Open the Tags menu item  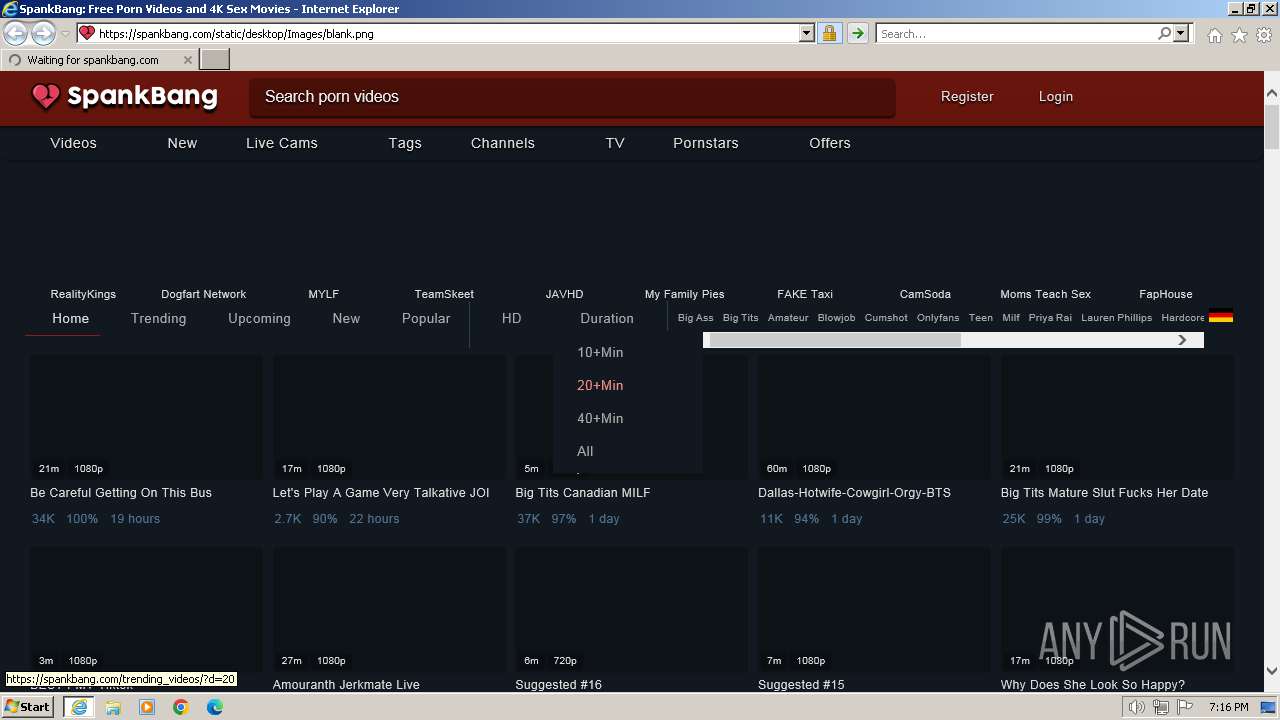(x=405, y=143)
